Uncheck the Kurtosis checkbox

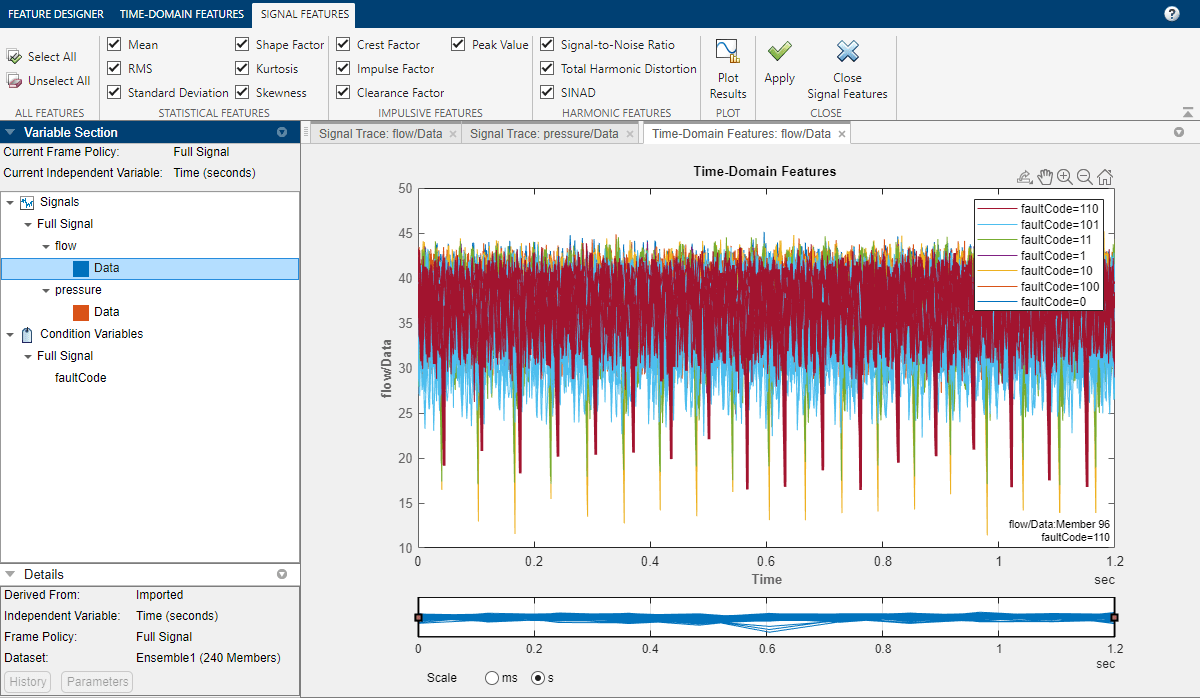(x=243, y=69)
